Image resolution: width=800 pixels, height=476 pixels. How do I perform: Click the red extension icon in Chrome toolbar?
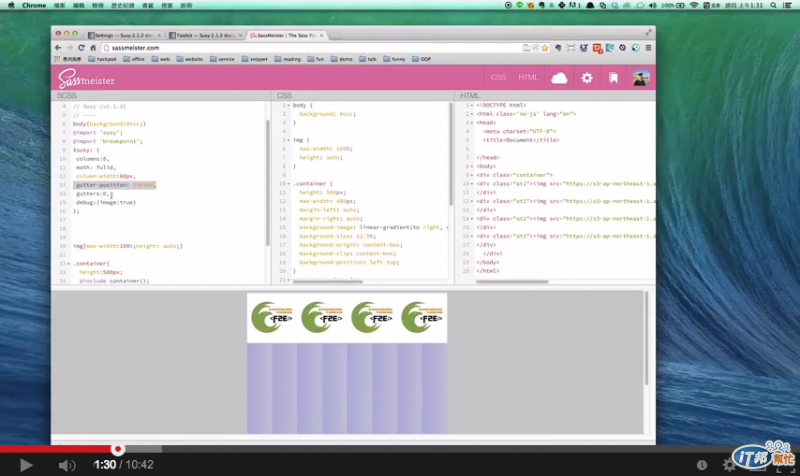[596, 48]
